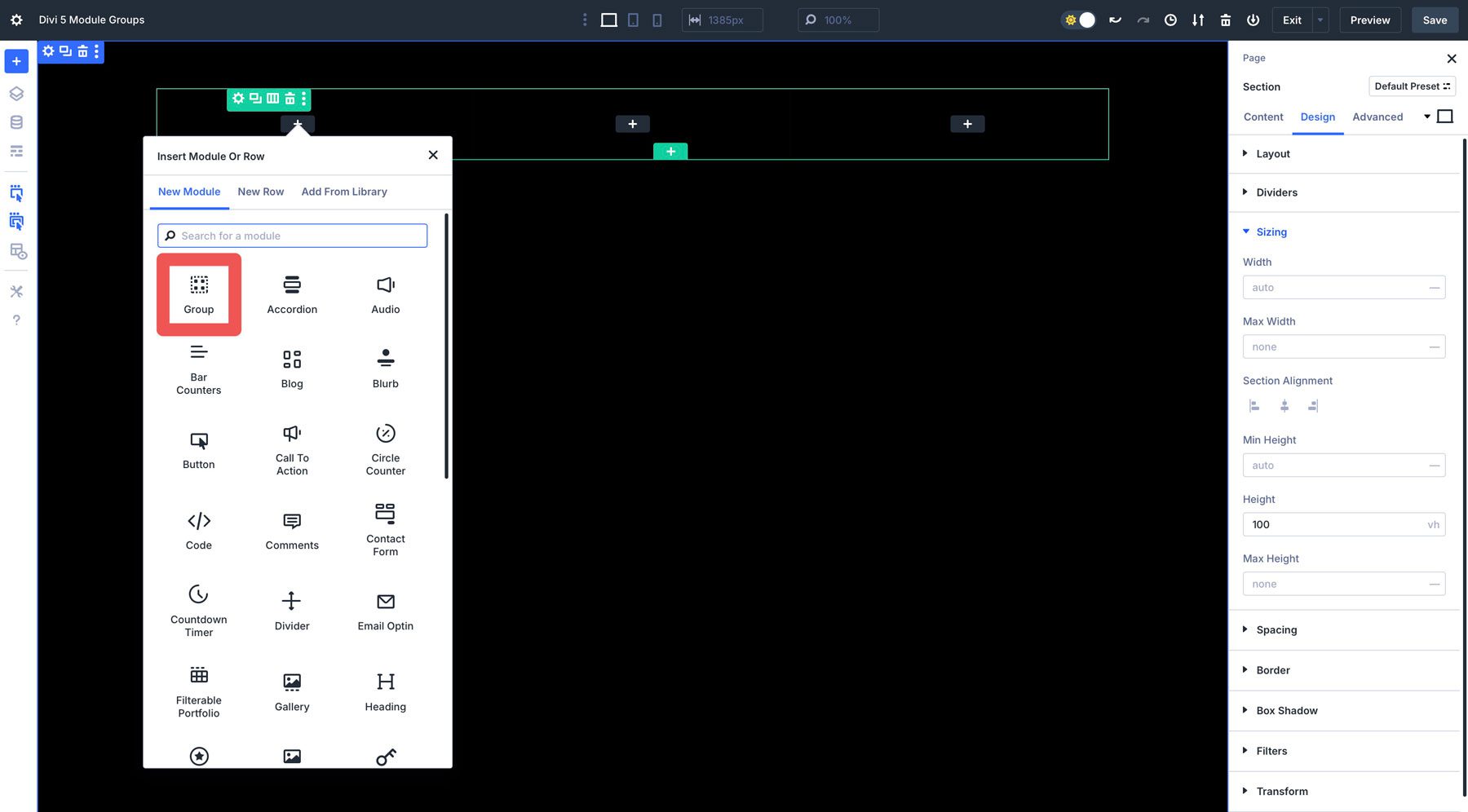Image resolution: width=1468 pixels, height=812 pixels.
Task: Enable middle section alignment option
Action: [1284, 405]
